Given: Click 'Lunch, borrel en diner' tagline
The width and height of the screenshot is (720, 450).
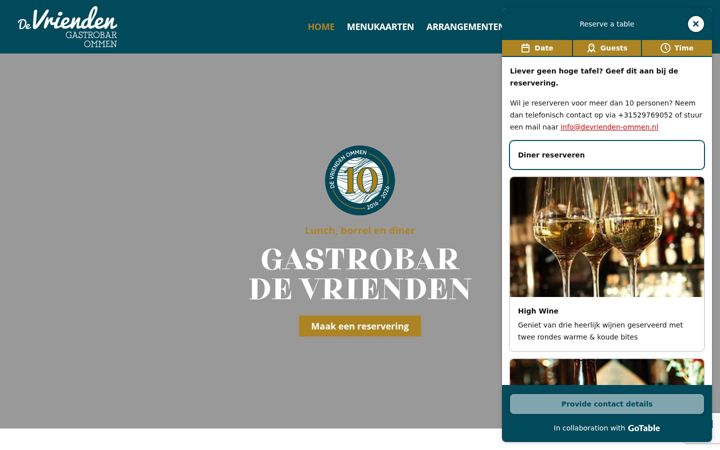Looking at the screenshot, I should tap(360, 231).
